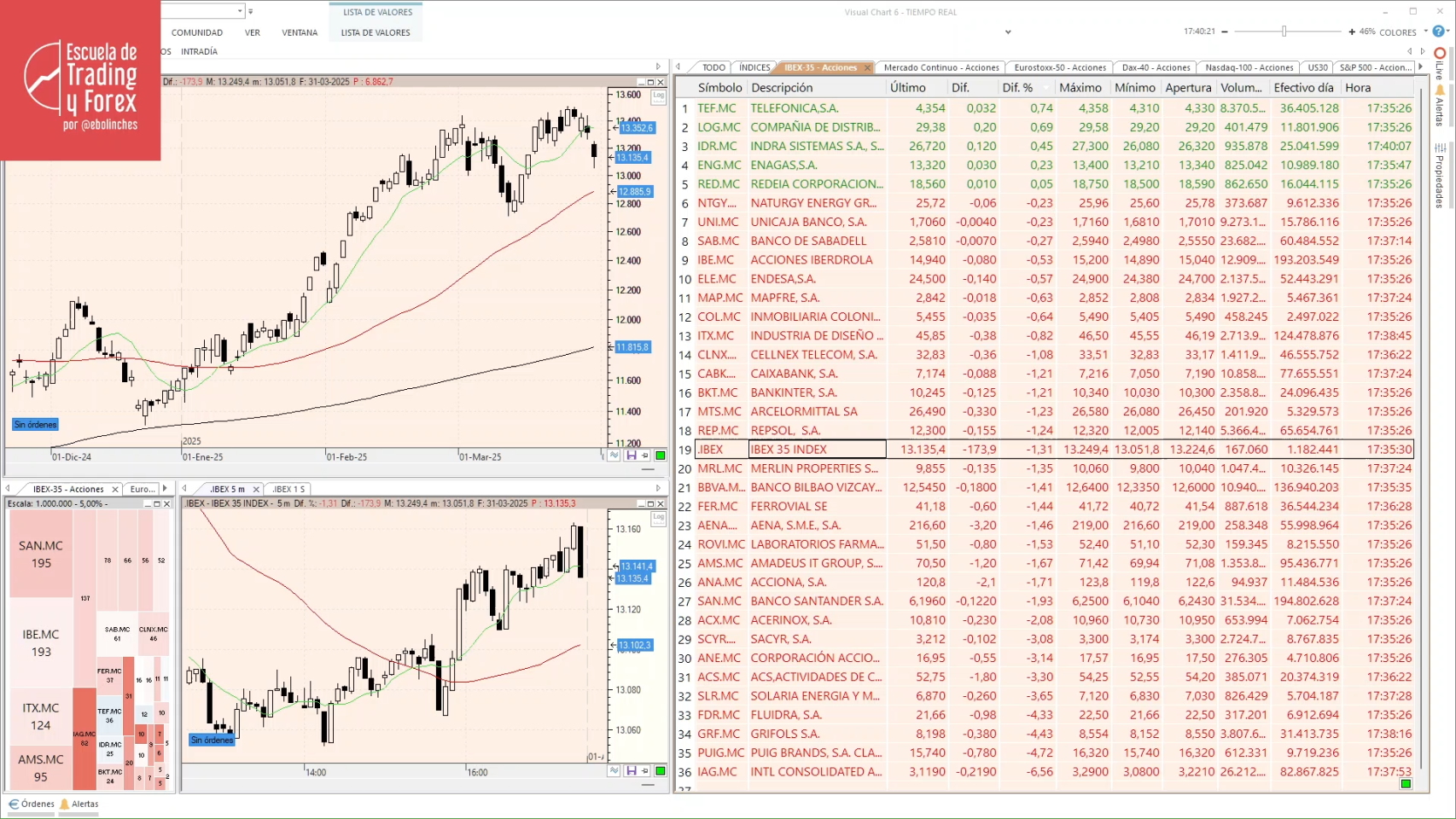This screenshot has height=819, width=1456.
Task: Switch to the Dax-40 - Acciones tab
Action: tap(1155, 67)
